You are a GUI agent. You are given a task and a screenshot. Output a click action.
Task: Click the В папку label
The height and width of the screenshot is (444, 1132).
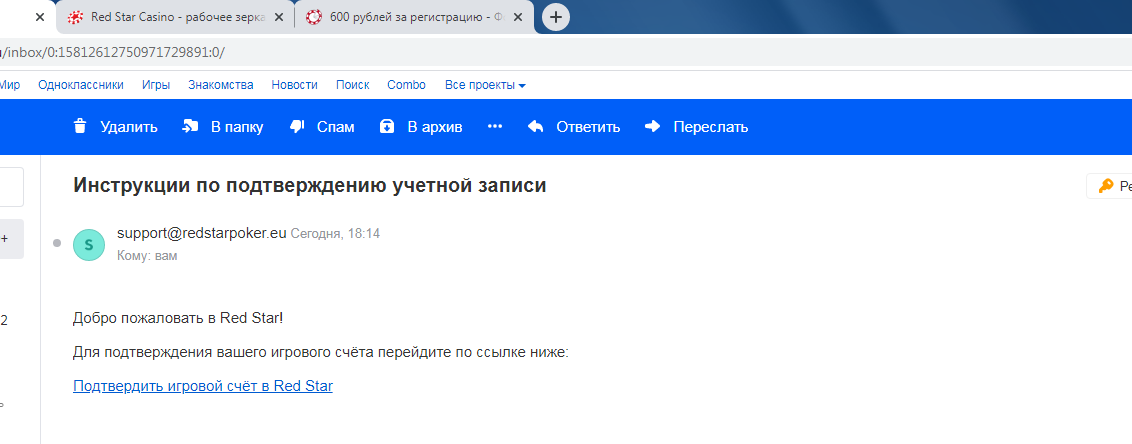[x=237, y=127]
